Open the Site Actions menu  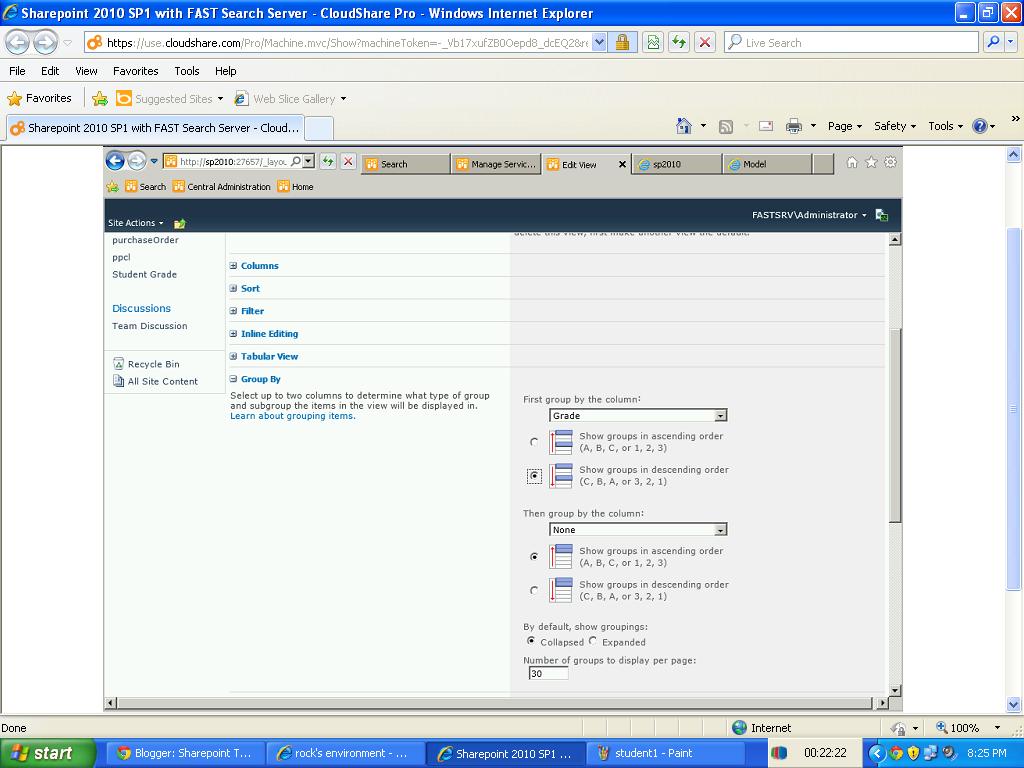[x=131, y=222]
